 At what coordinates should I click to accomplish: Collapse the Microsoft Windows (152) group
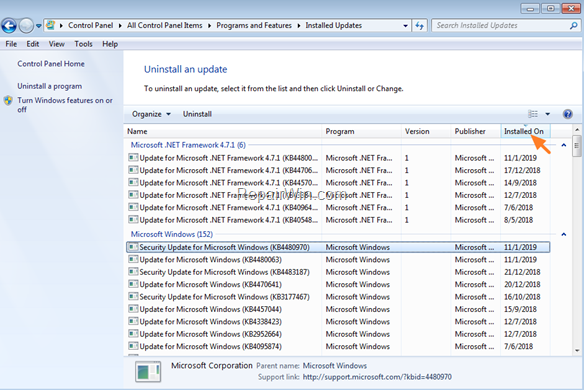pyautogui.click(x=564, y=234)
